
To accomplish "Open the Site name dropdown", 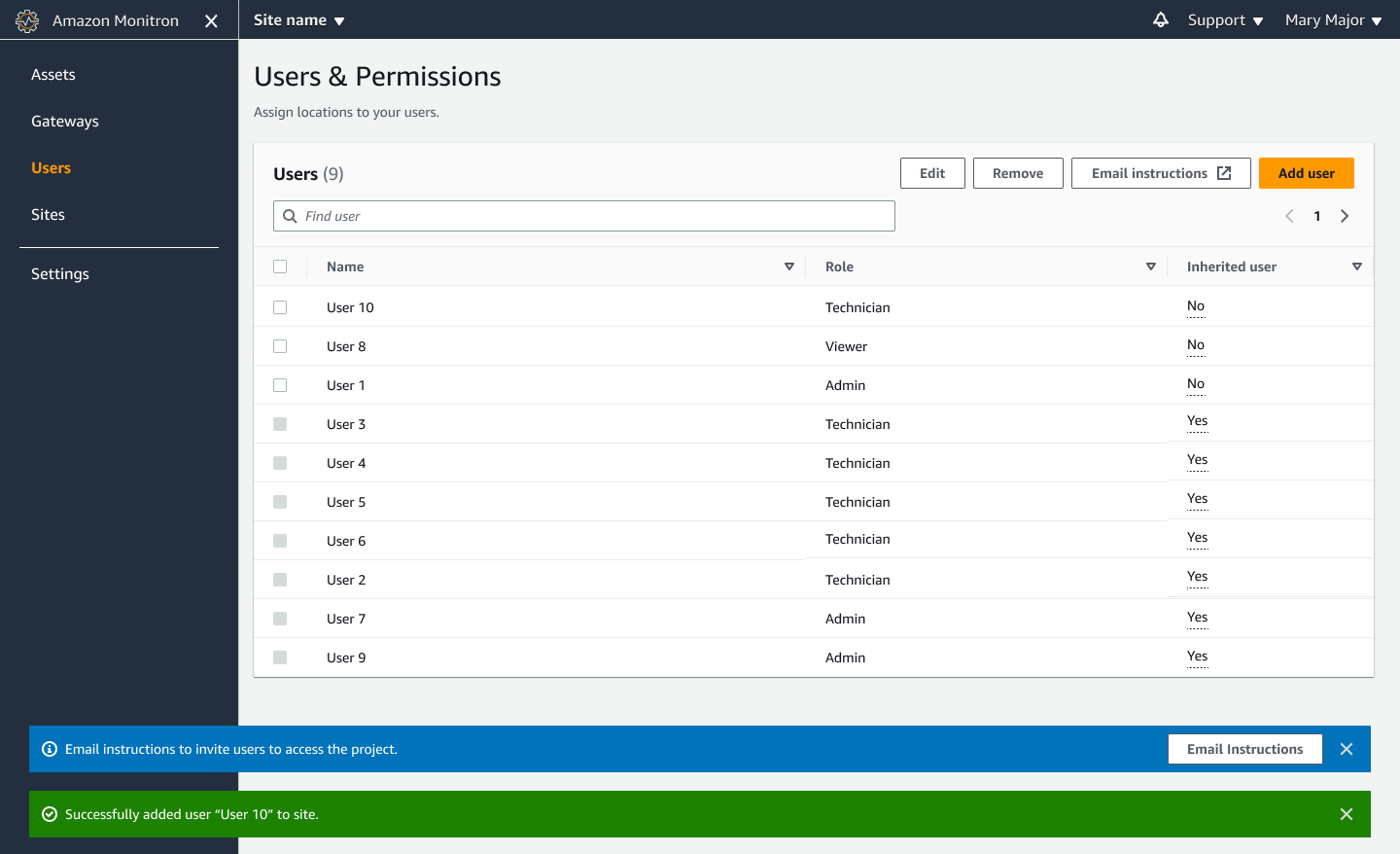I will [x=298, y=19].
